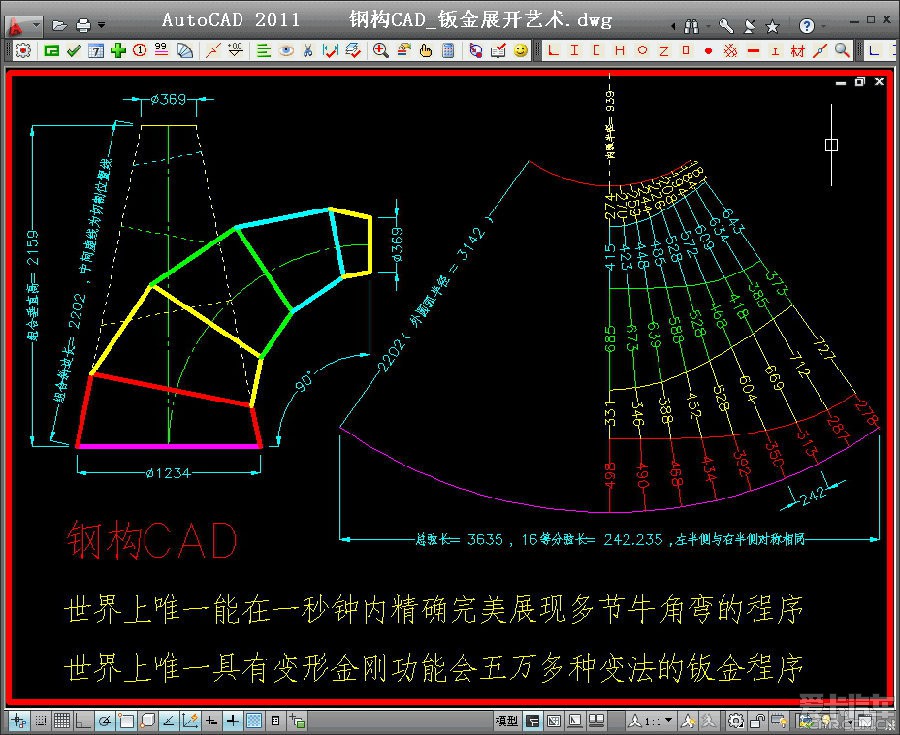
Task: Select the red flat plate icon
Action: point(754,51)
